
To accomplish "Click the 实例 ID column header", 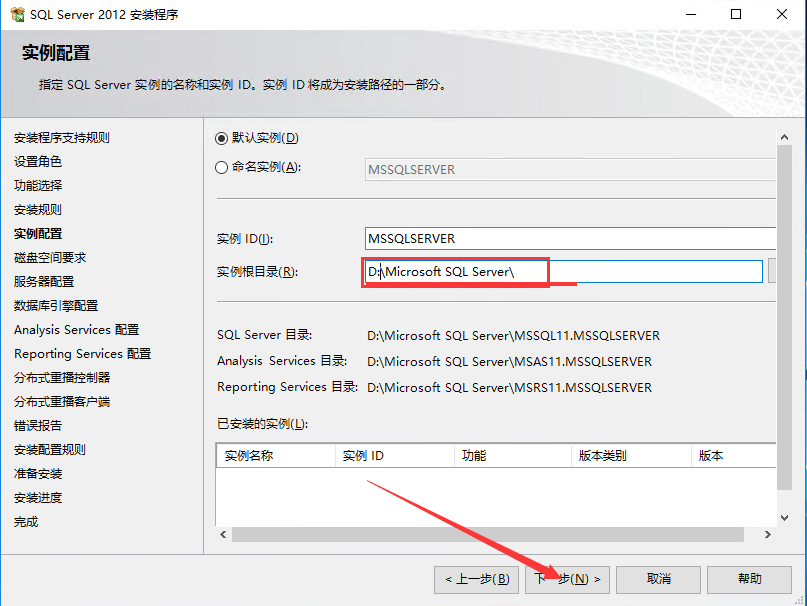I will click(x=395, y=456).
